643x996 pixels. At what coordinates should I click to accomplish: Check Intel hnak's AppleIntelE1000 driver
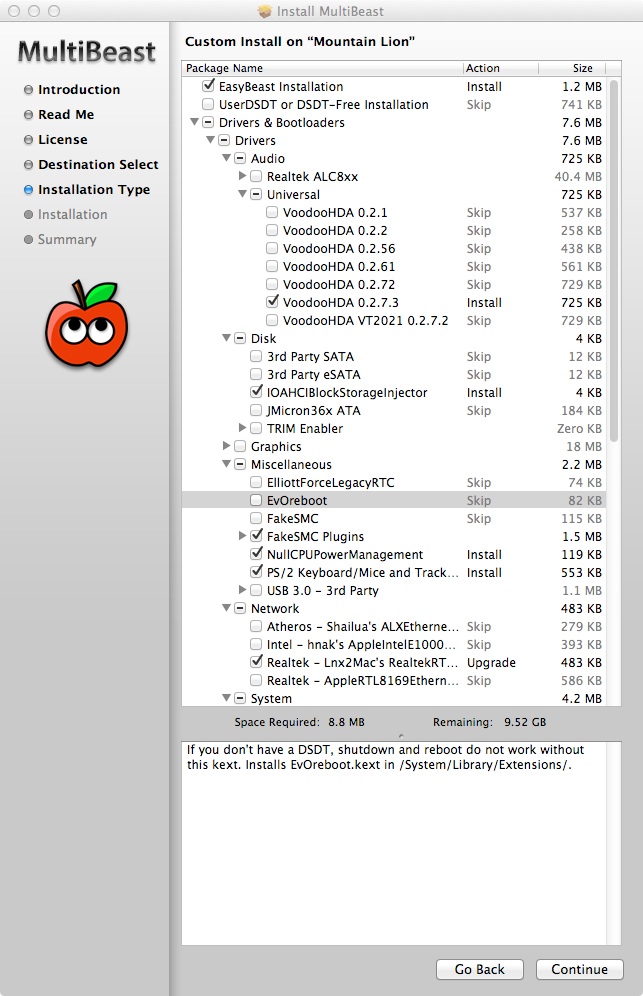pos(256,644)
